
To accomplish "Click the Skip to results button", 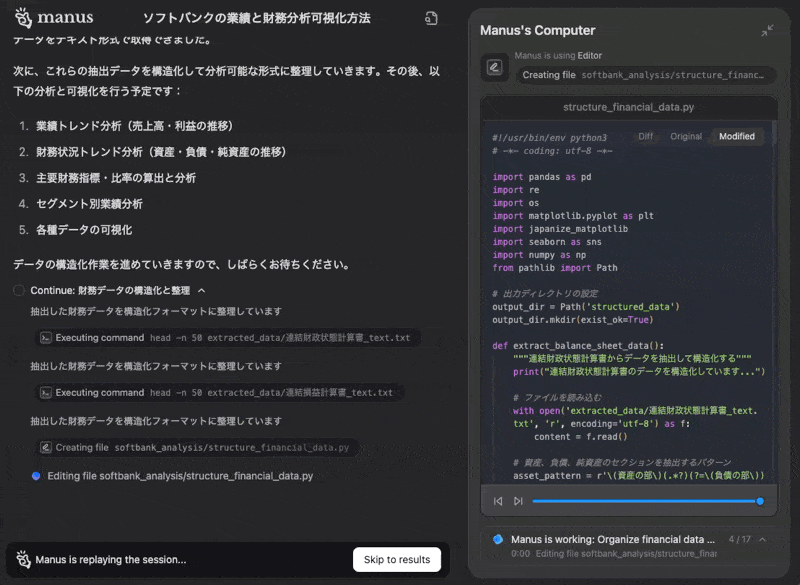I will [396, 560].
